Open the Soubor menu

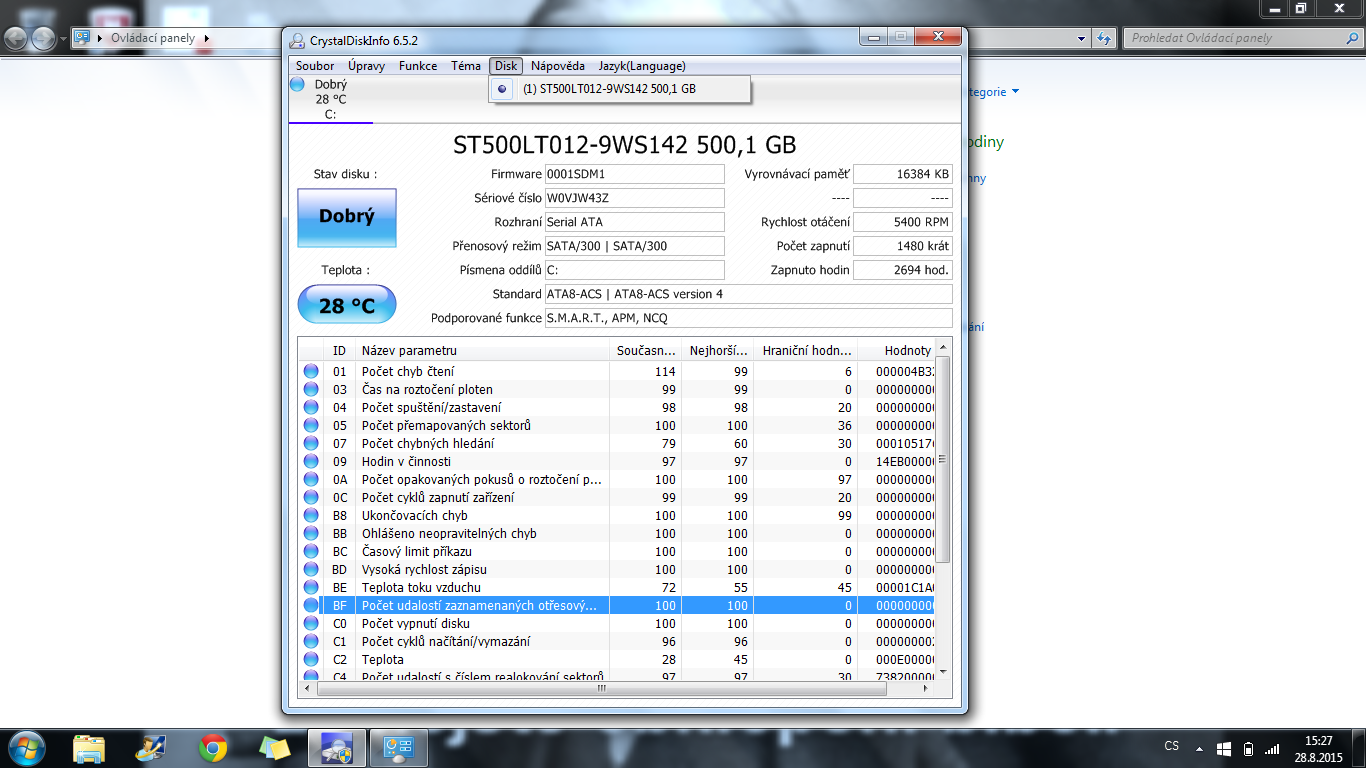(315, 66)
